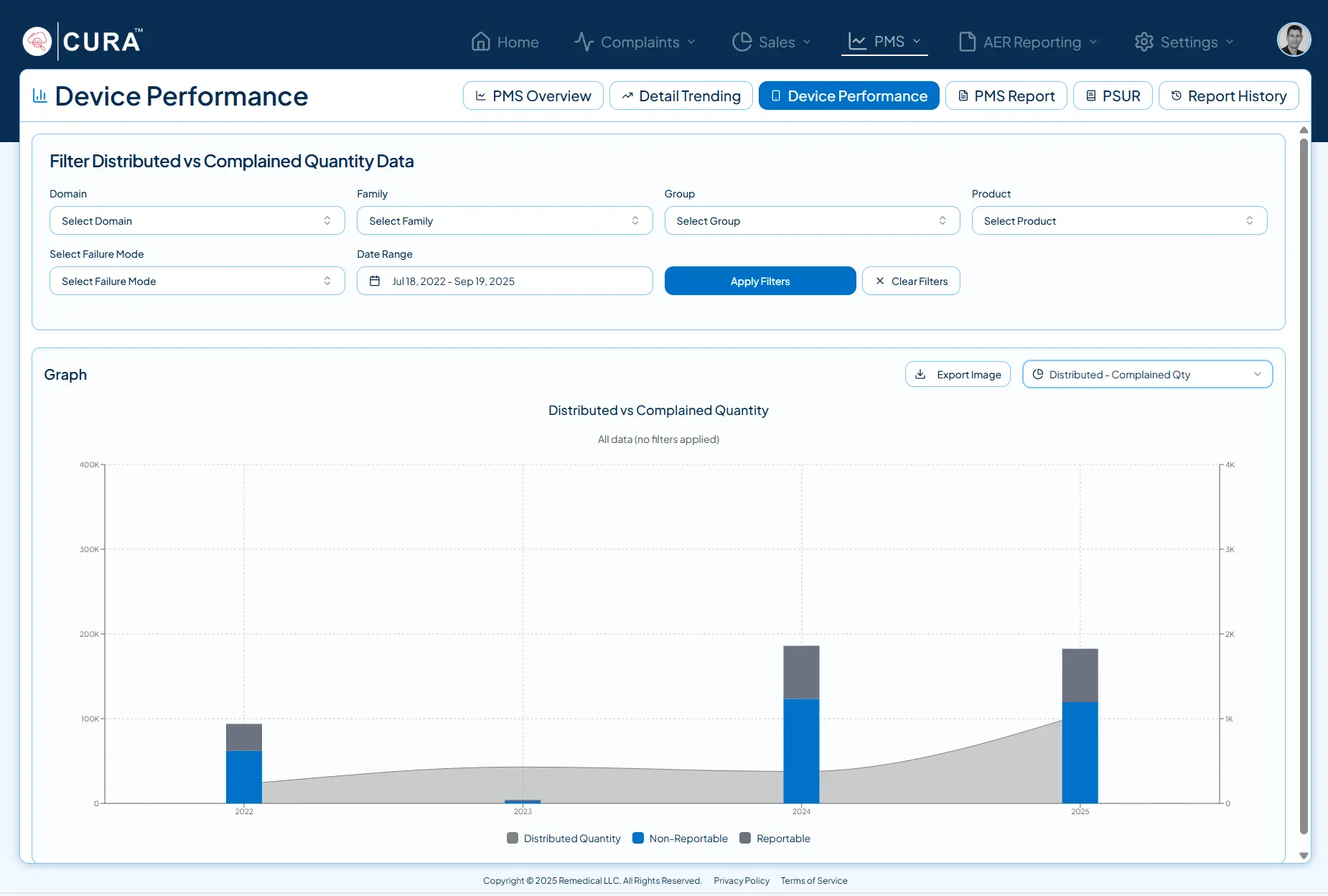Click the Export Image download icon
The width and height of the screenshot is (1328, 896).
(x=920, y=375)
